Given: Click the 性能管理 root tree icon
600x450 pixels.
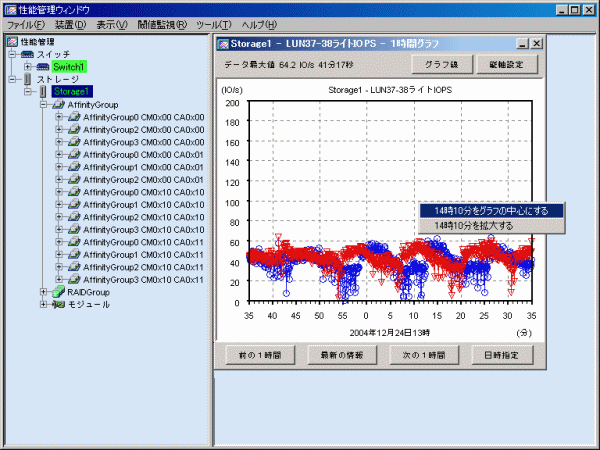Looking at the screenshot, I should (x=12, y=41).
